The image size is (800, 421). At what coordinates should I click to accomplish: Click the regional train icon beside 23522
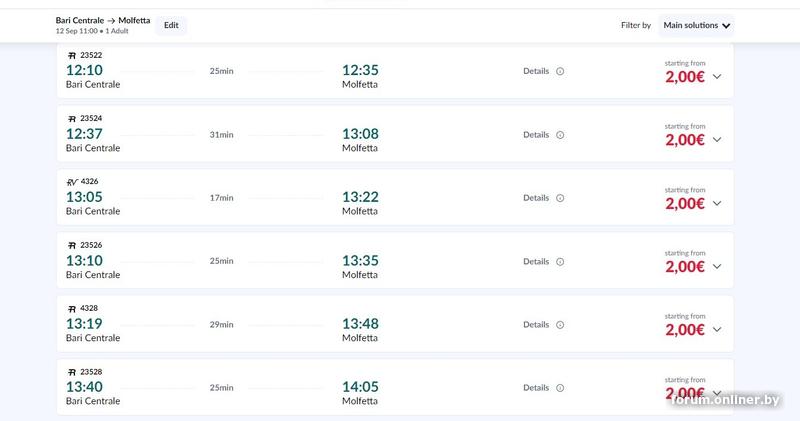72,56
